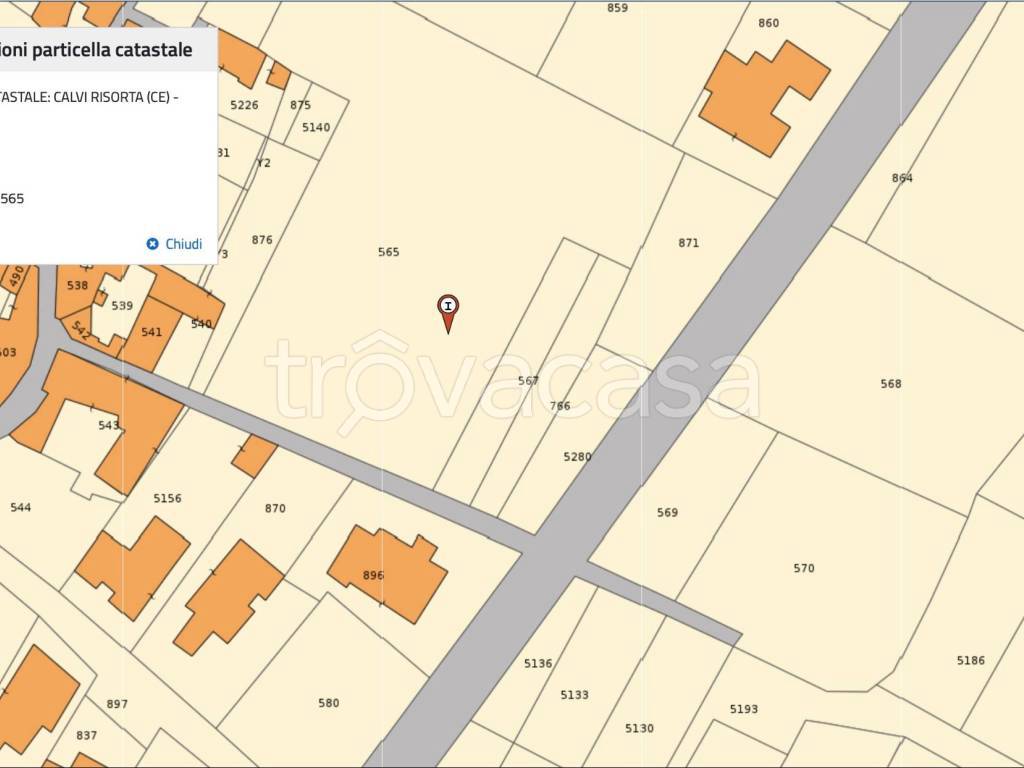This screenshot has height=768, width=1024.
Task: Close the popup via the Chiudi link
Action: coord(183,244)
